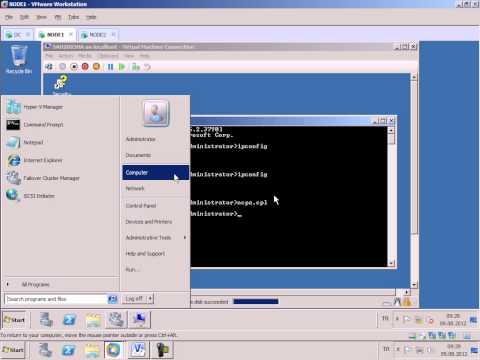480x360 pixels.
Task: Open Notepad from Start menu
Action: tap(25, 142)
